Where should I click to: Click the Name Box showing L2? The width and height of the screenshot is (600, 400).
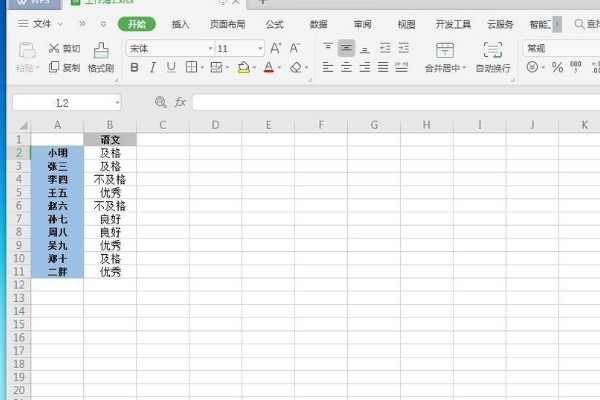coord(67,103)
